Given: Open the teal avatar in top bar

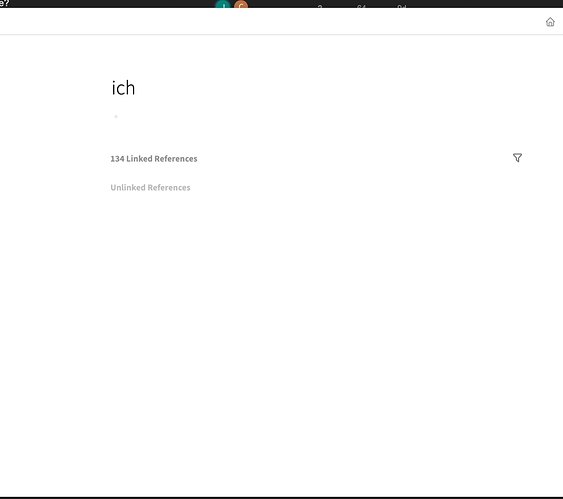Looking at the screenshot, I should [x=223, y=5].
